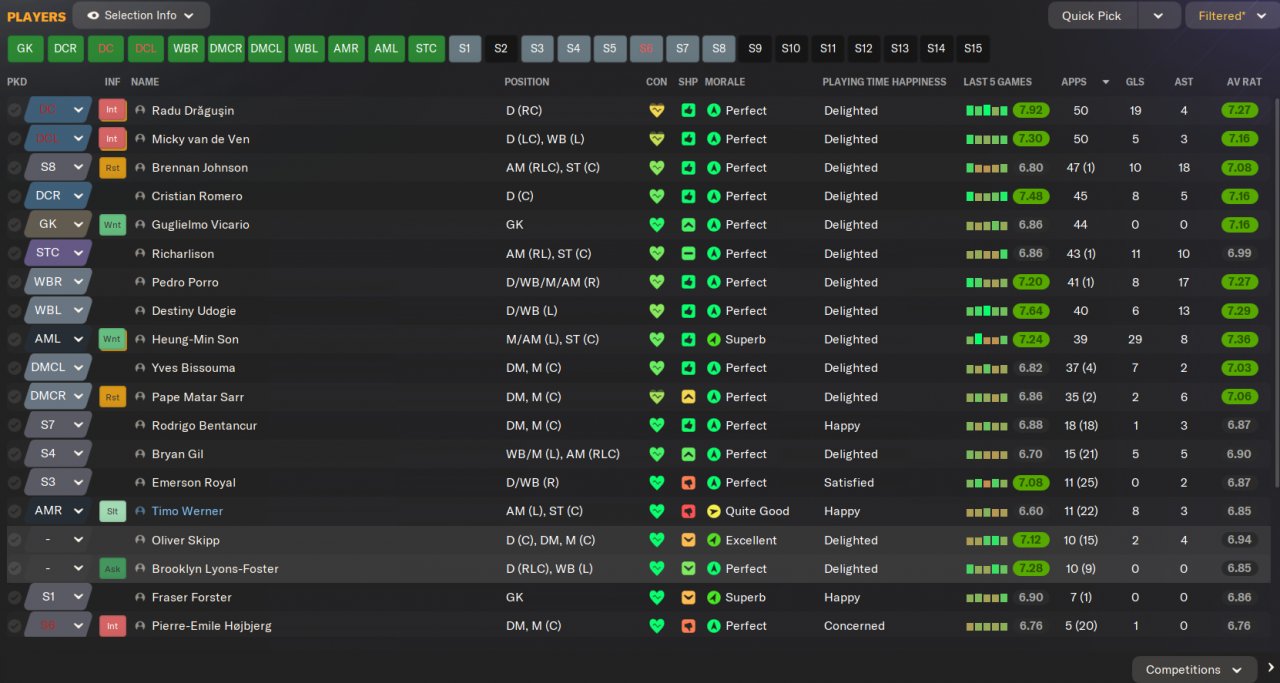Click the Ask status icon for Brooklyn Lyons-Foster

tap(112, 568)
